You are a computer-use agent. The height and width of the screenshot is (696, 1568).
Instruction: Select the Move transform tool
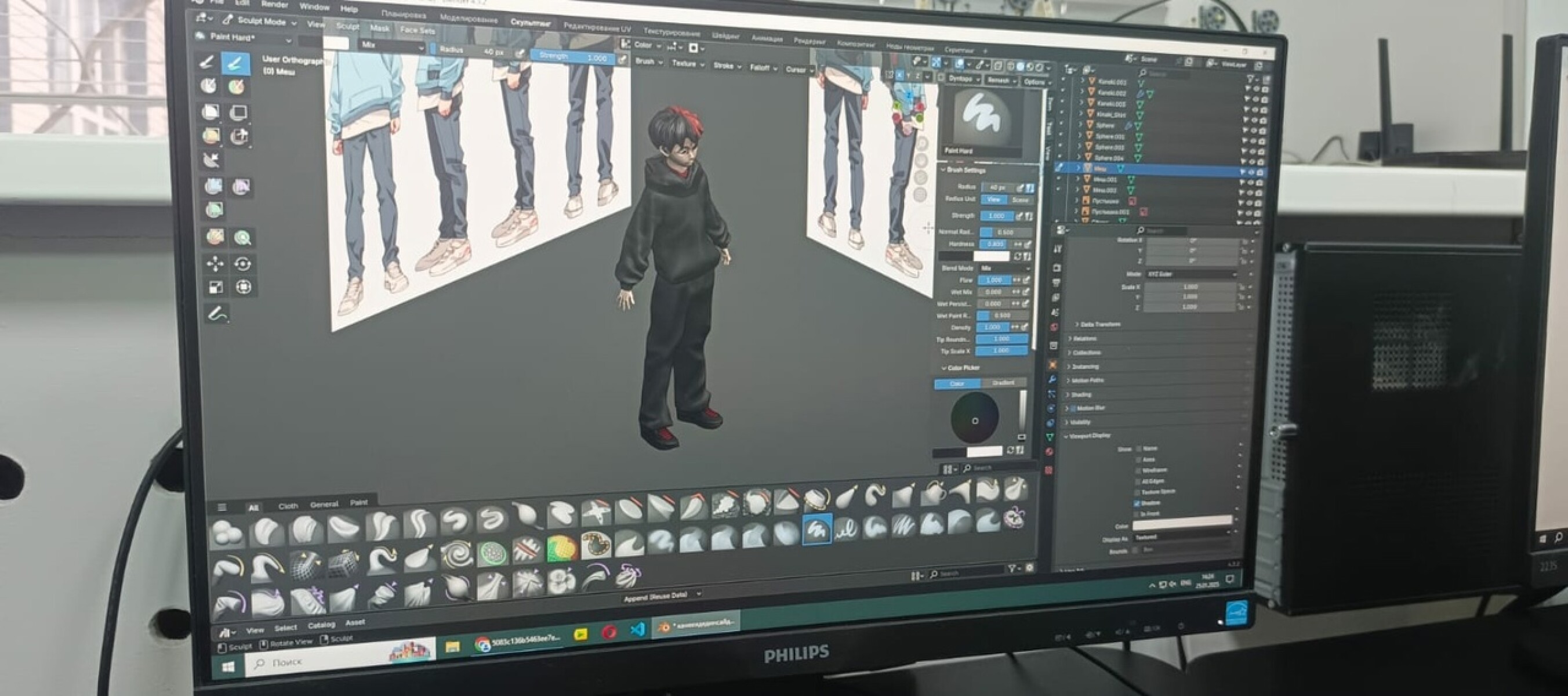215,263
